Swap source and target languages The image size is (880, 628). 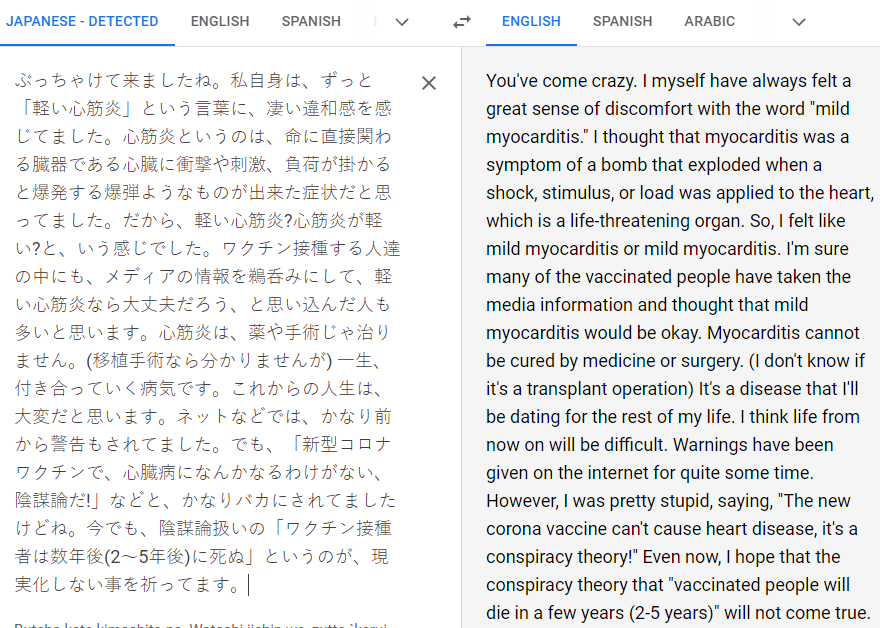[462, 22]
